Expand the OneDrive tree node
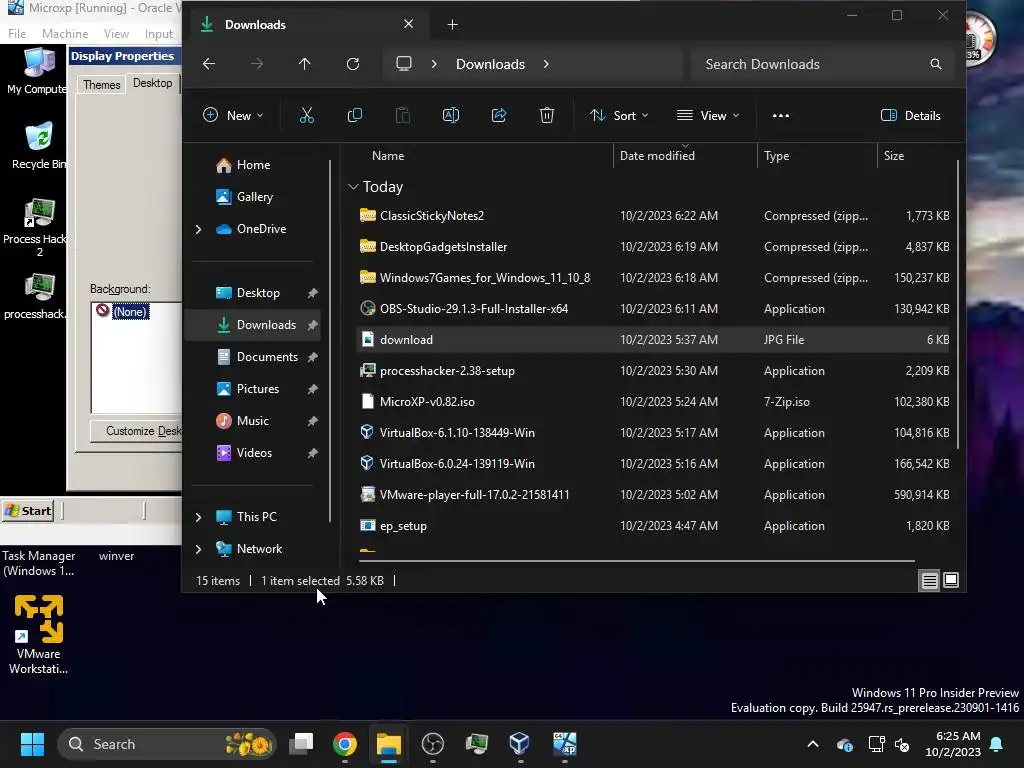Screen dimensions: 1024x768 [x=199, y=229]
